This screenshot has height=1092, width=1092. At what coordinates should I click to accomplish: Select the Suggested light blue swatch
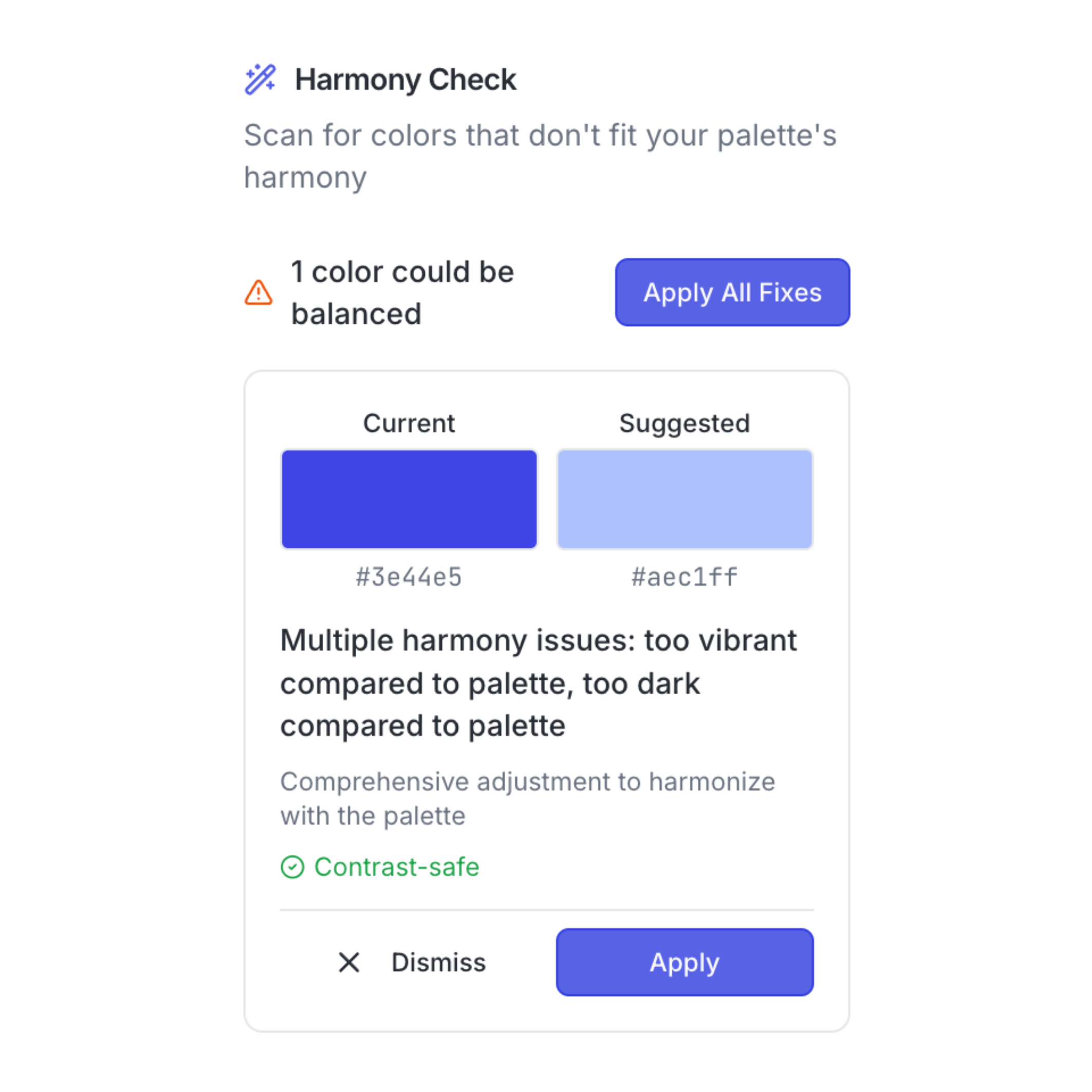684,499
